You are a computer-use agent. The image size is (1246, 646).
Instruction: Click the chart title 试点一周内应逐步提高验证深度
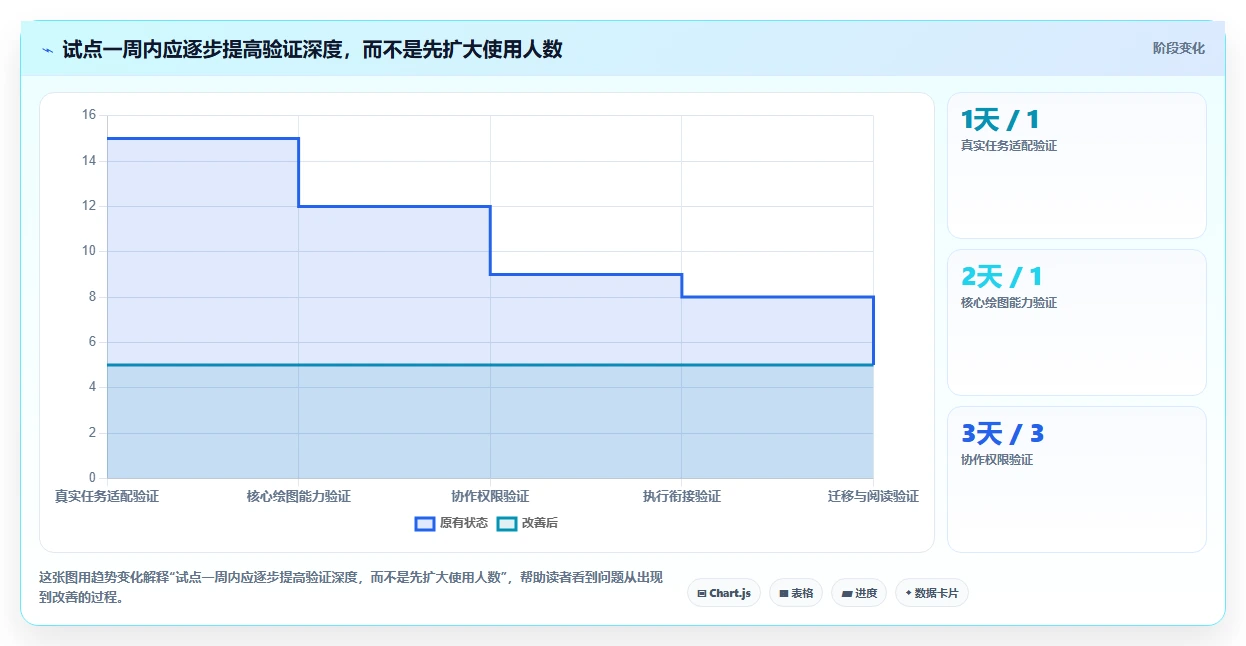tap(312, 49)
